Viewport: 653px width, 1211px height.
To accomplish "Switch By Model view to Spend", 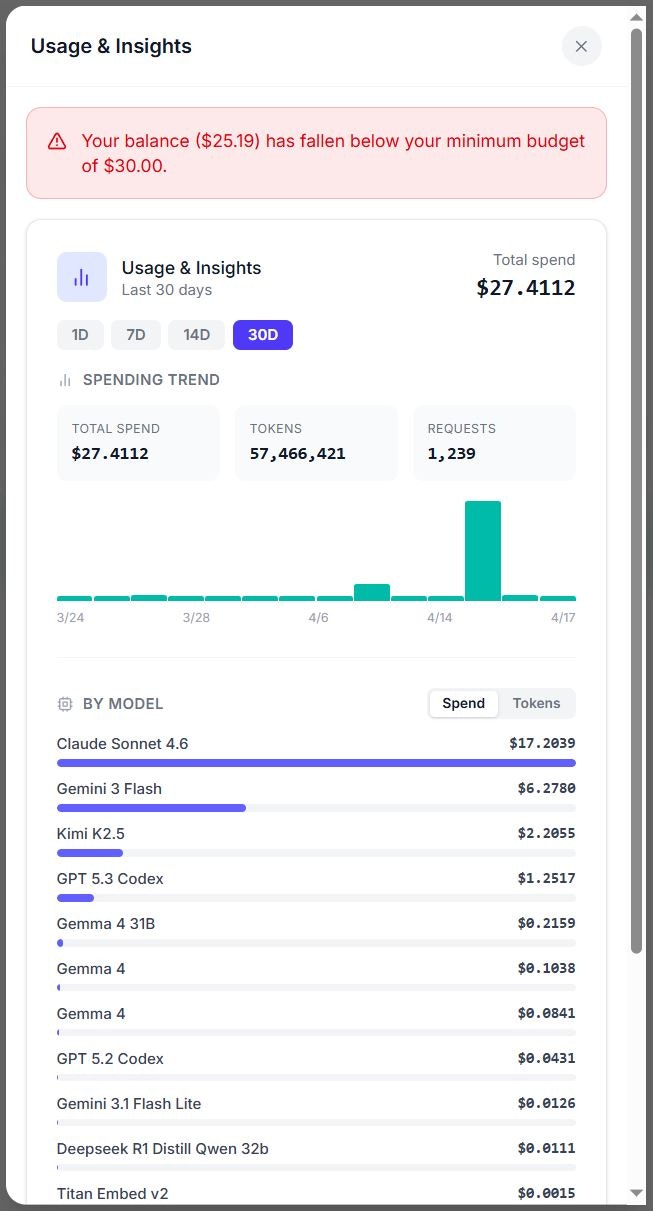I will (x=464, y=703).
